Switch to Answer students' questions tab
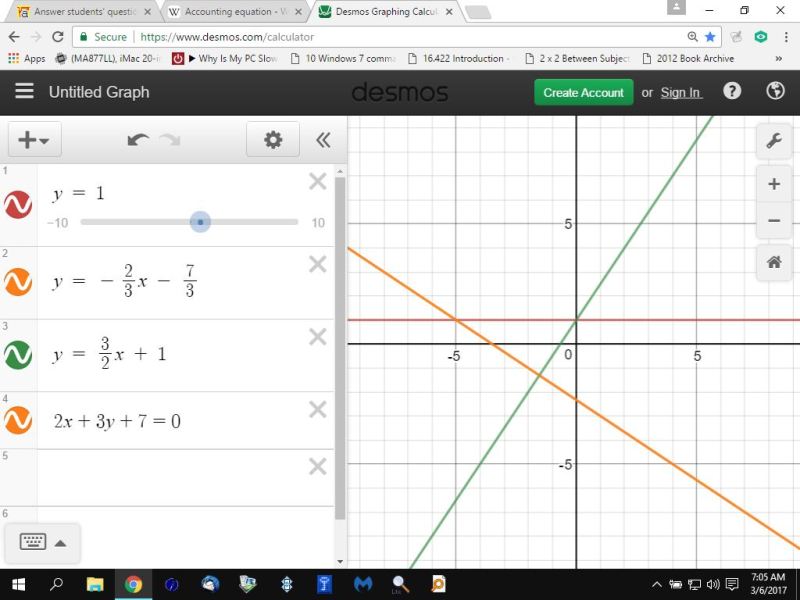 83,12
